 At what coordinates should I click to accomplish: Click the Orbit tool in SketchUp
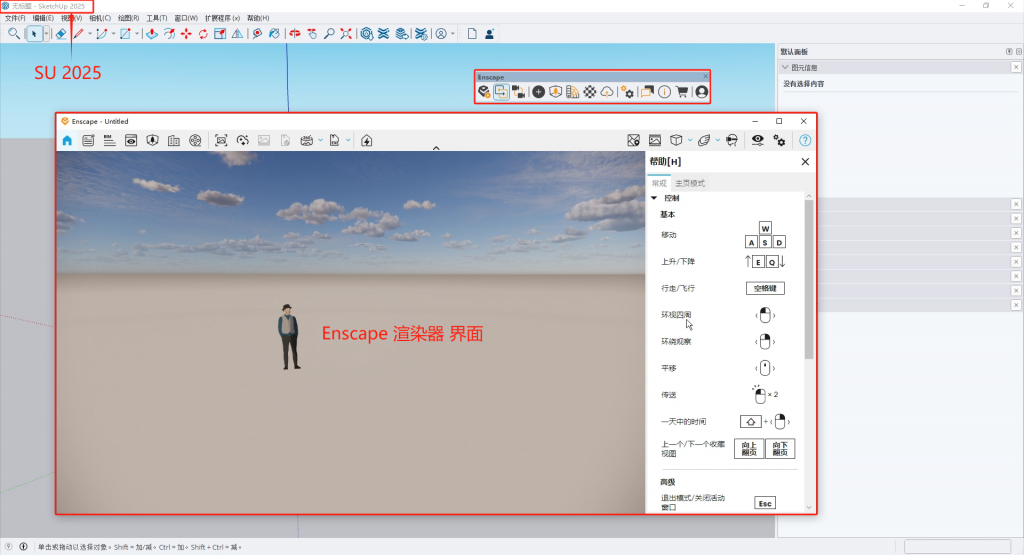(x=295, y=34)
